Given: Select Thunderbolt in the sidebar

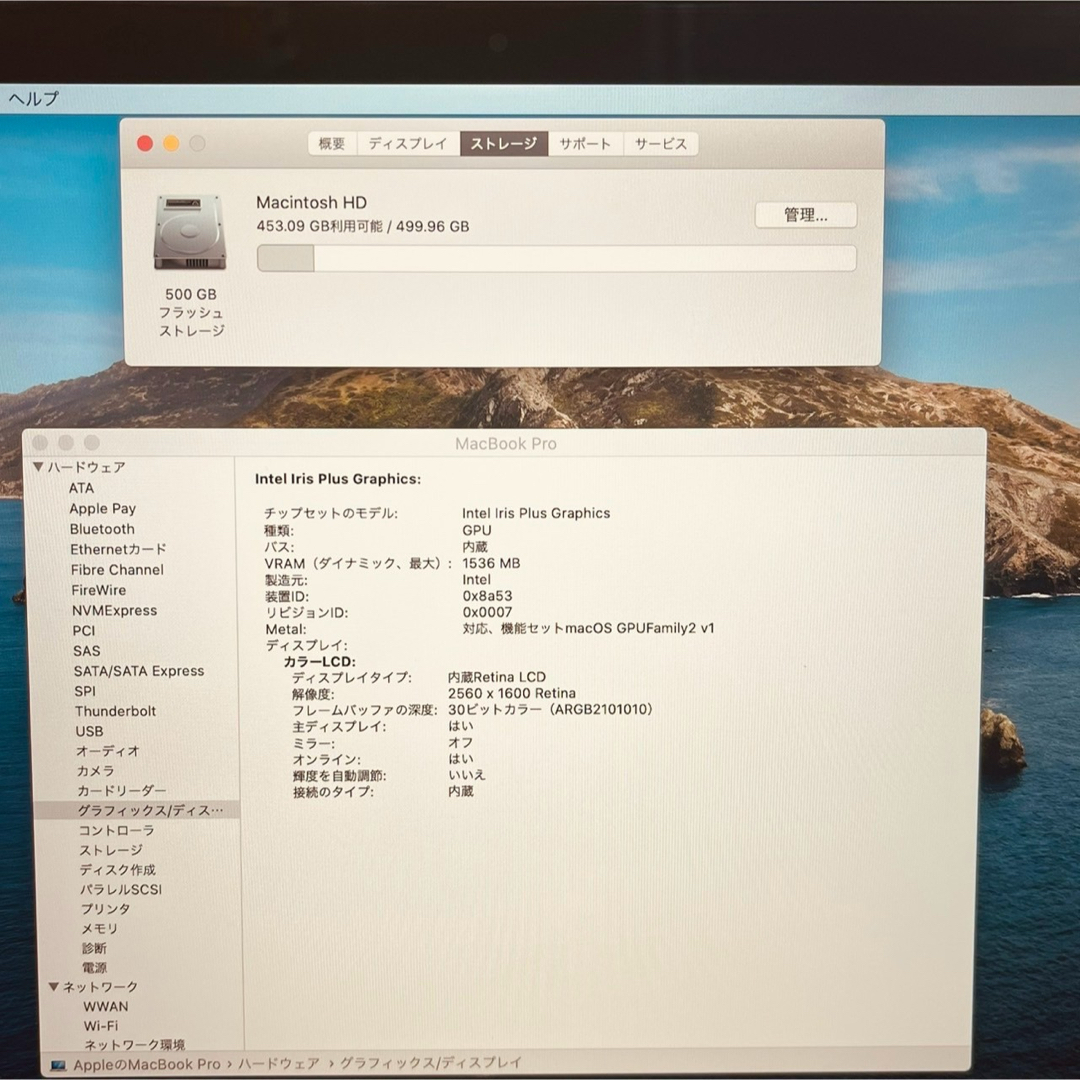Looking at the screenshot, I should tap(116, 712).
